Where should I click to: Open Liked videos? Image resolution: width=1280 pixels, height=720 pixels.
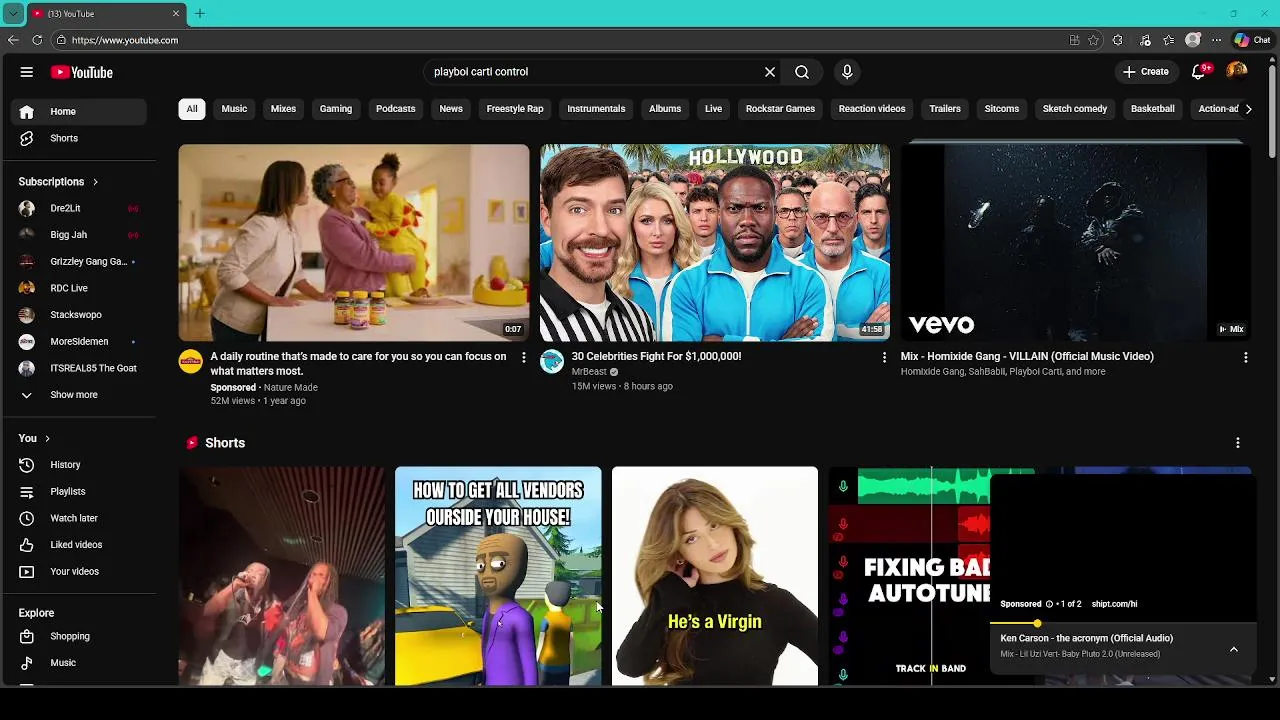[x=78, y=545]
